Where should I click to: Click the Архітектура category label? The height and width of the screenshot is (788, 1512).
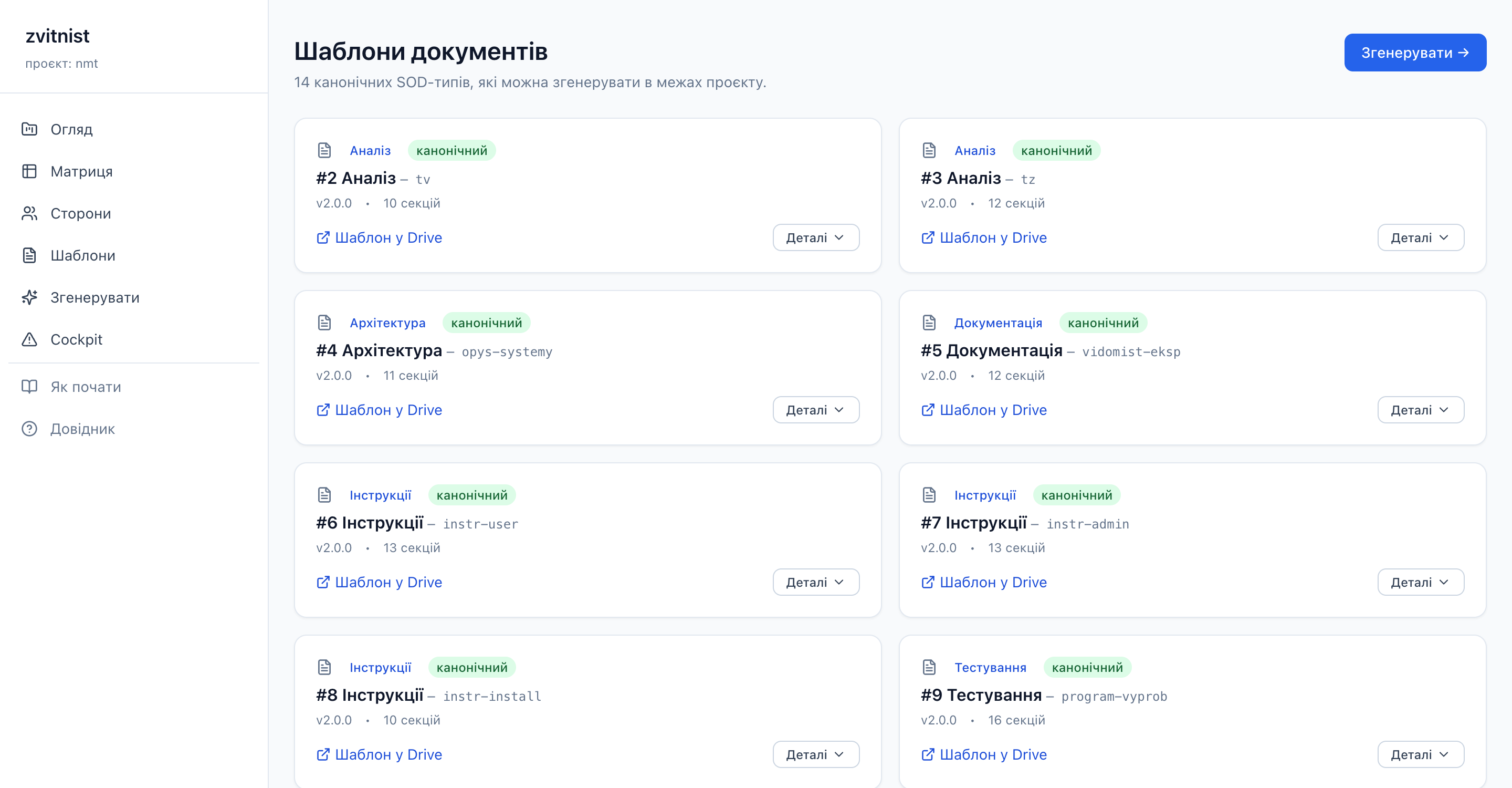[x=387, y=323]
